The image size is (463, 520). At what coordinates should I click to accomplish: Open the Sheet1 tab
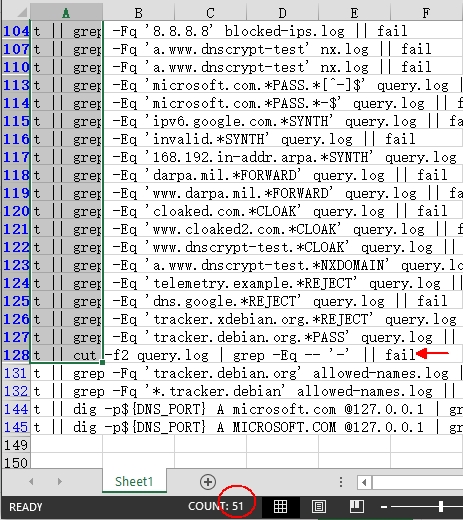[x=134, y=481]
